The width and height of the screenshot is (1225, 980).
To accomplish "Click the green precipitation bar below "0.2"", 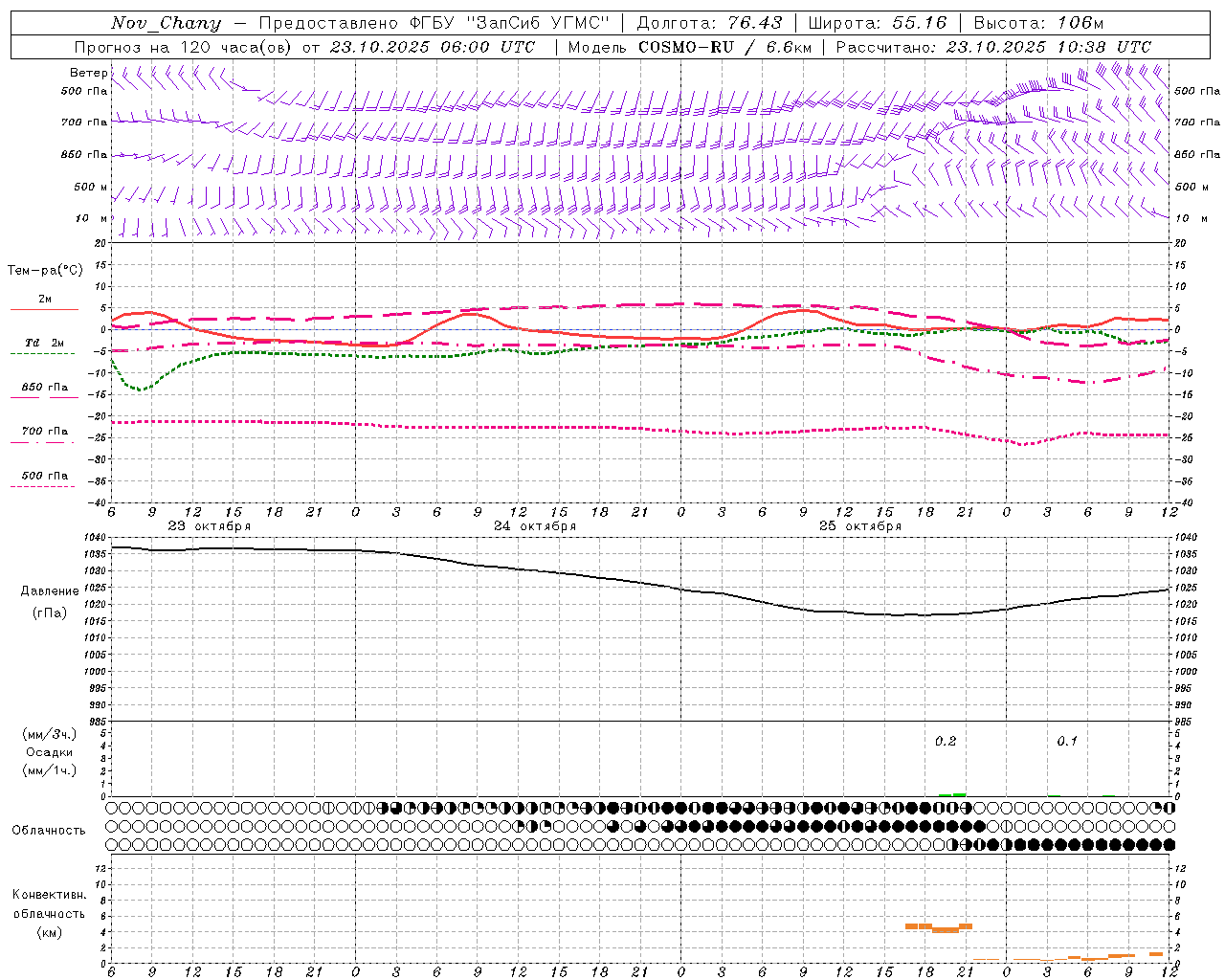I will click(952, 794).
